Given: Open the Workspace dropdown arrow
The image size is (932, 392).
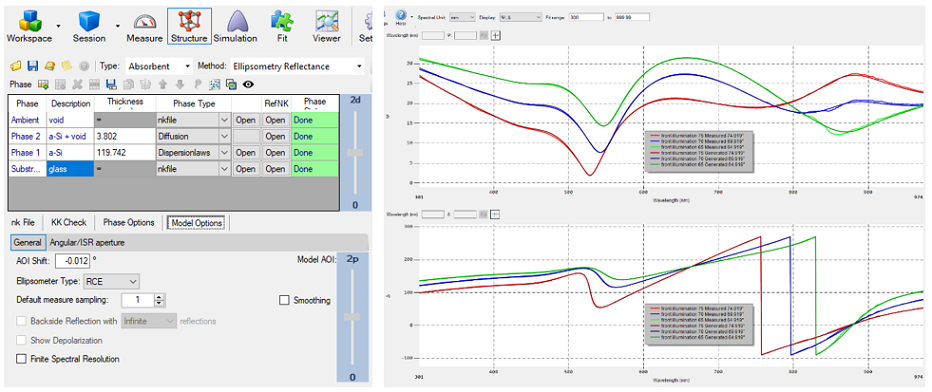Looking at the screenshot, I should (x=58, y=26).
